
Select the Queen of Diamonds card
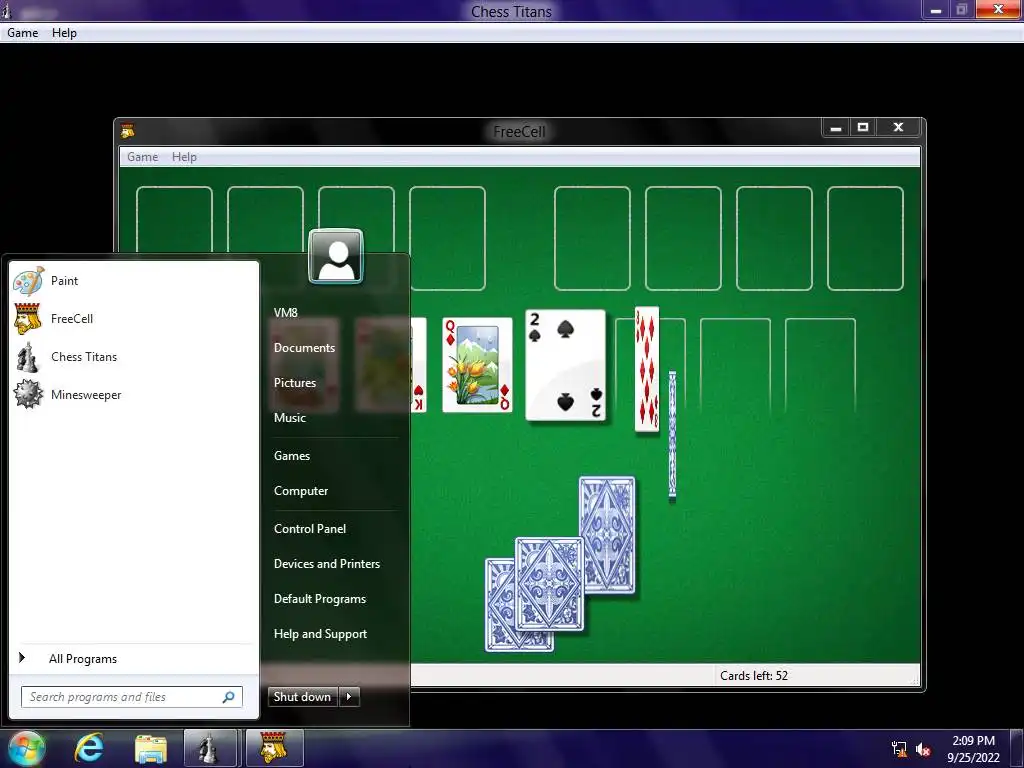[477, 365]
